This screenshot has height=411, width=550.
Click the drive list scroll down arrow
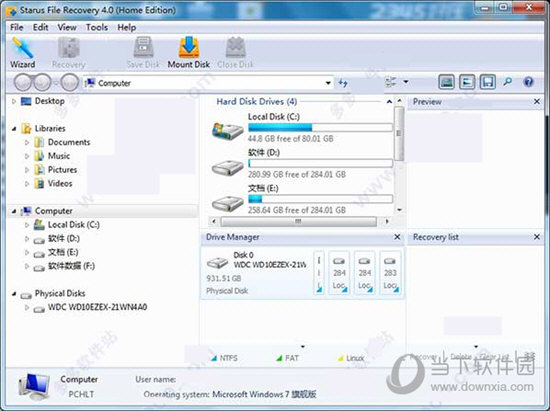coord(399,210)
